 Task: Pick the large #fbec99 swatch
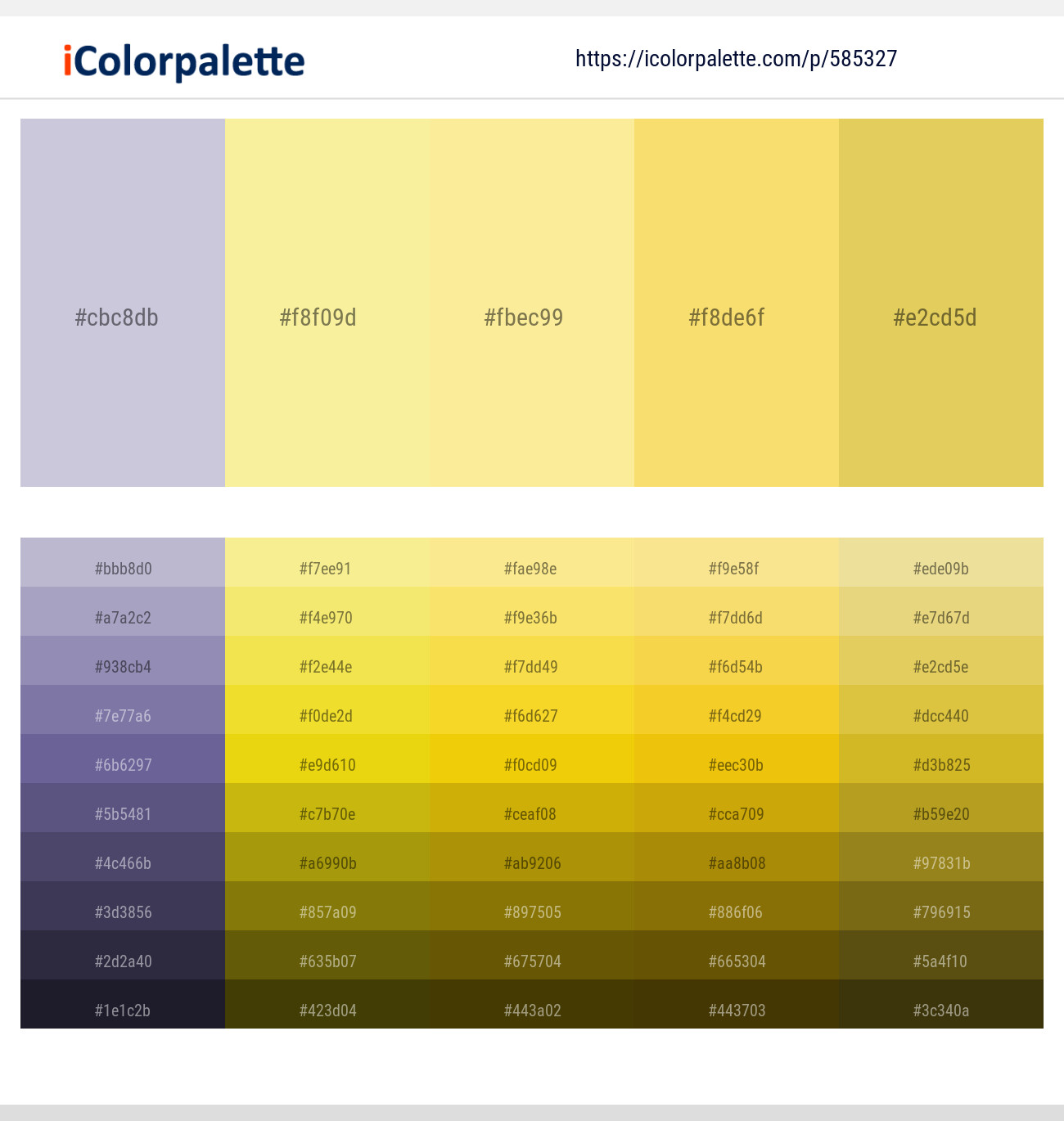(x=532, y=303)
